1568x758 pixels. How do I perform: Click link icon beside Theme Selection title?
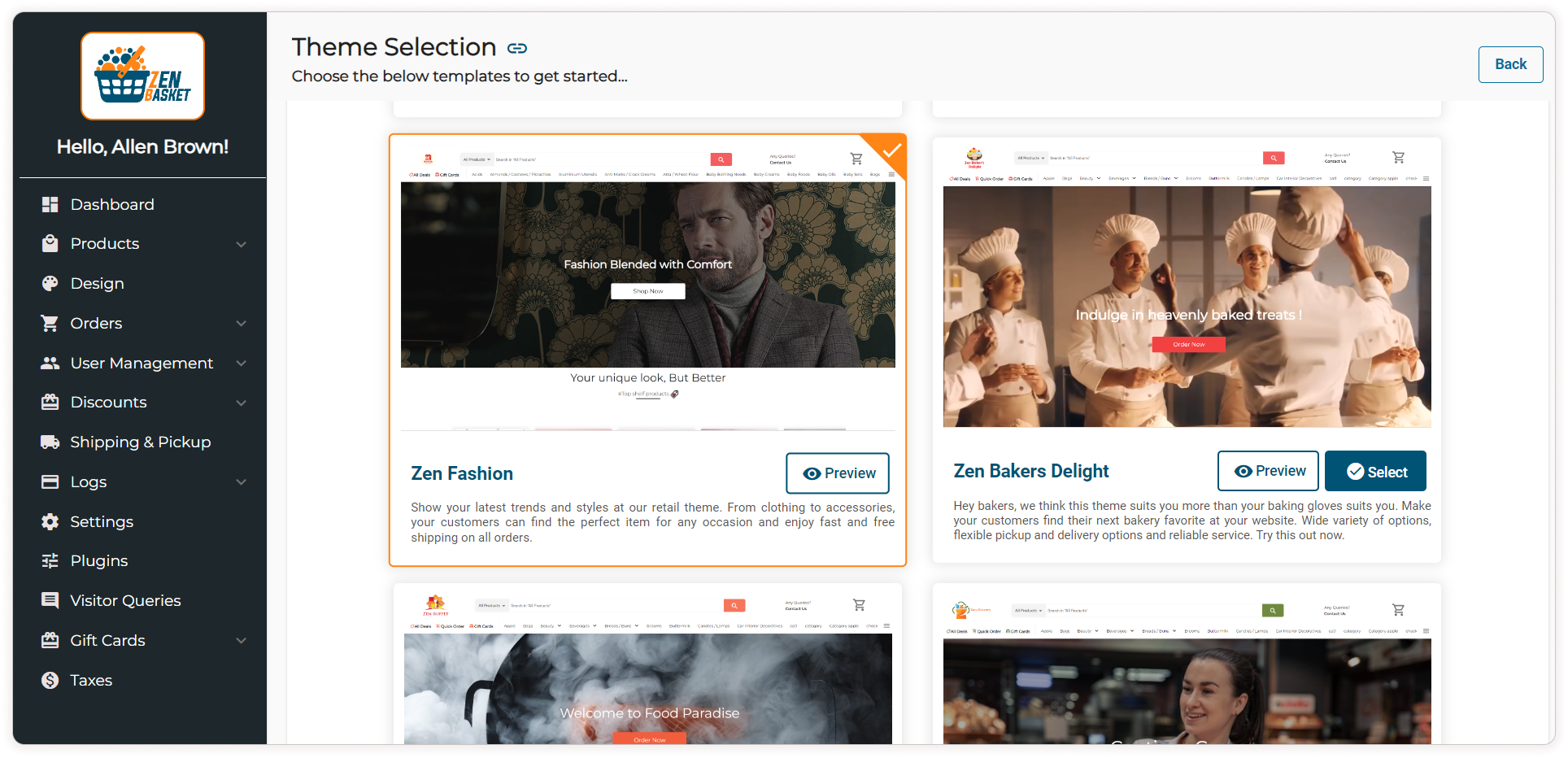(x=517, y=49)
